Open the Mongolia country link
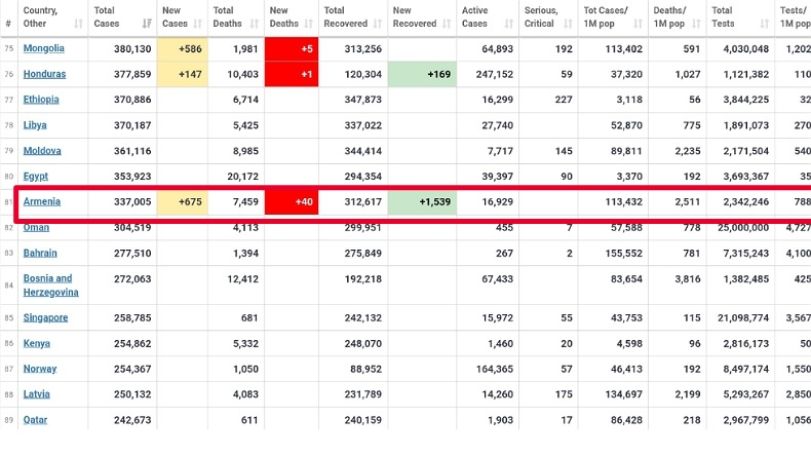The height and width of the screenshot is (456, 811). click(44, 49)
